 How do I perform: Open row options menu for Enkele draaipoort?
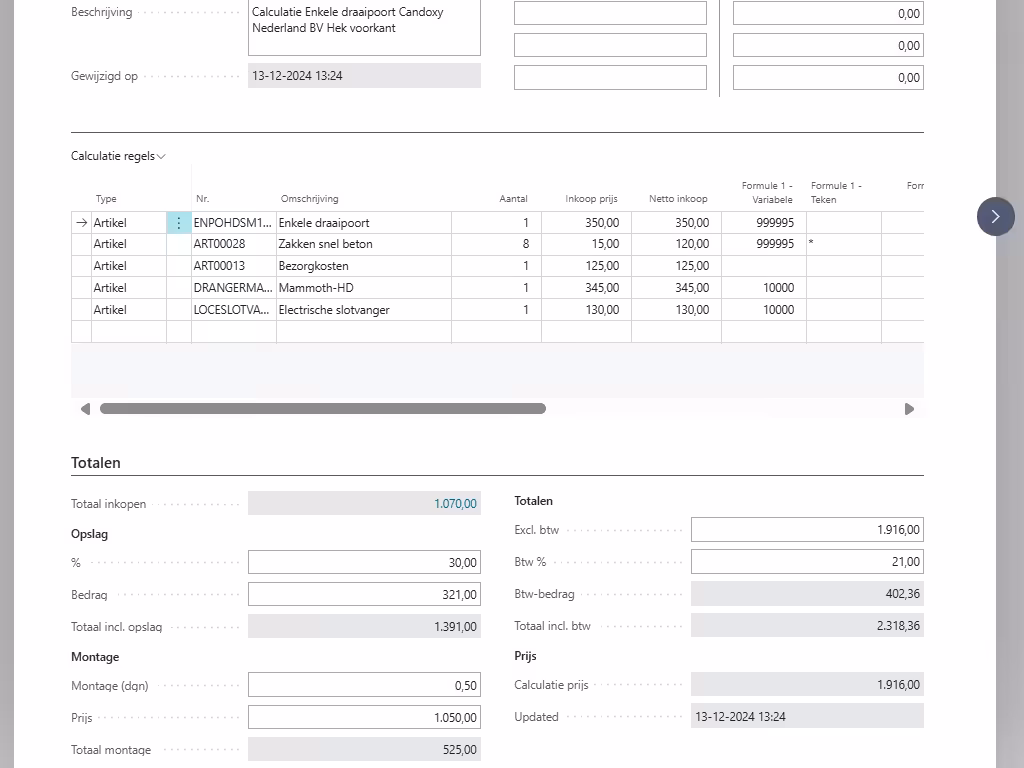tap(179, 223)
